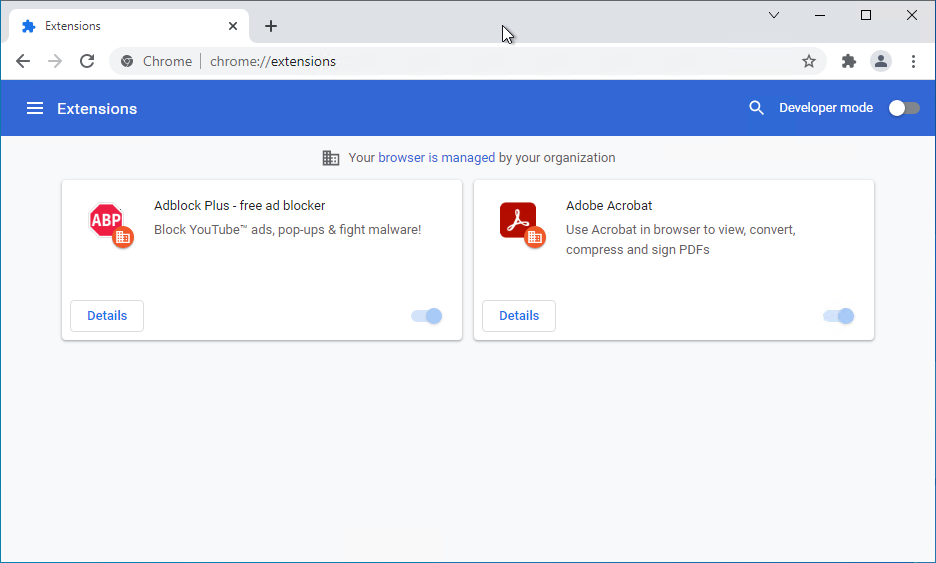The height and width of the screenshot is (563, 936).
Task: Bookmark this page with the star icon
Action: click(809, 61)
